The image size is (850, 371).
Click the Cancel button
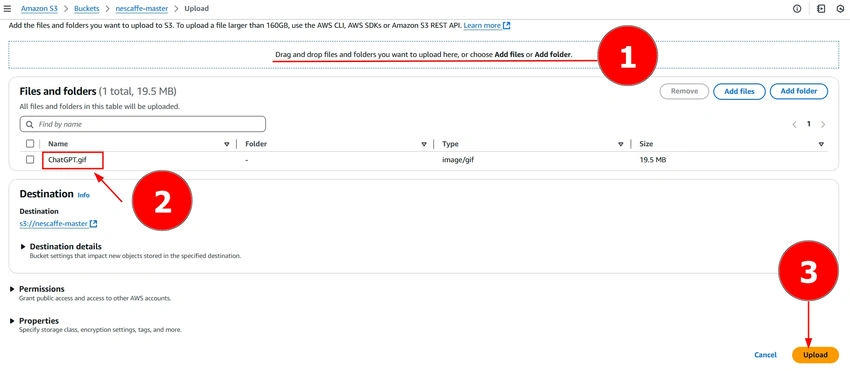pos(765,355)
